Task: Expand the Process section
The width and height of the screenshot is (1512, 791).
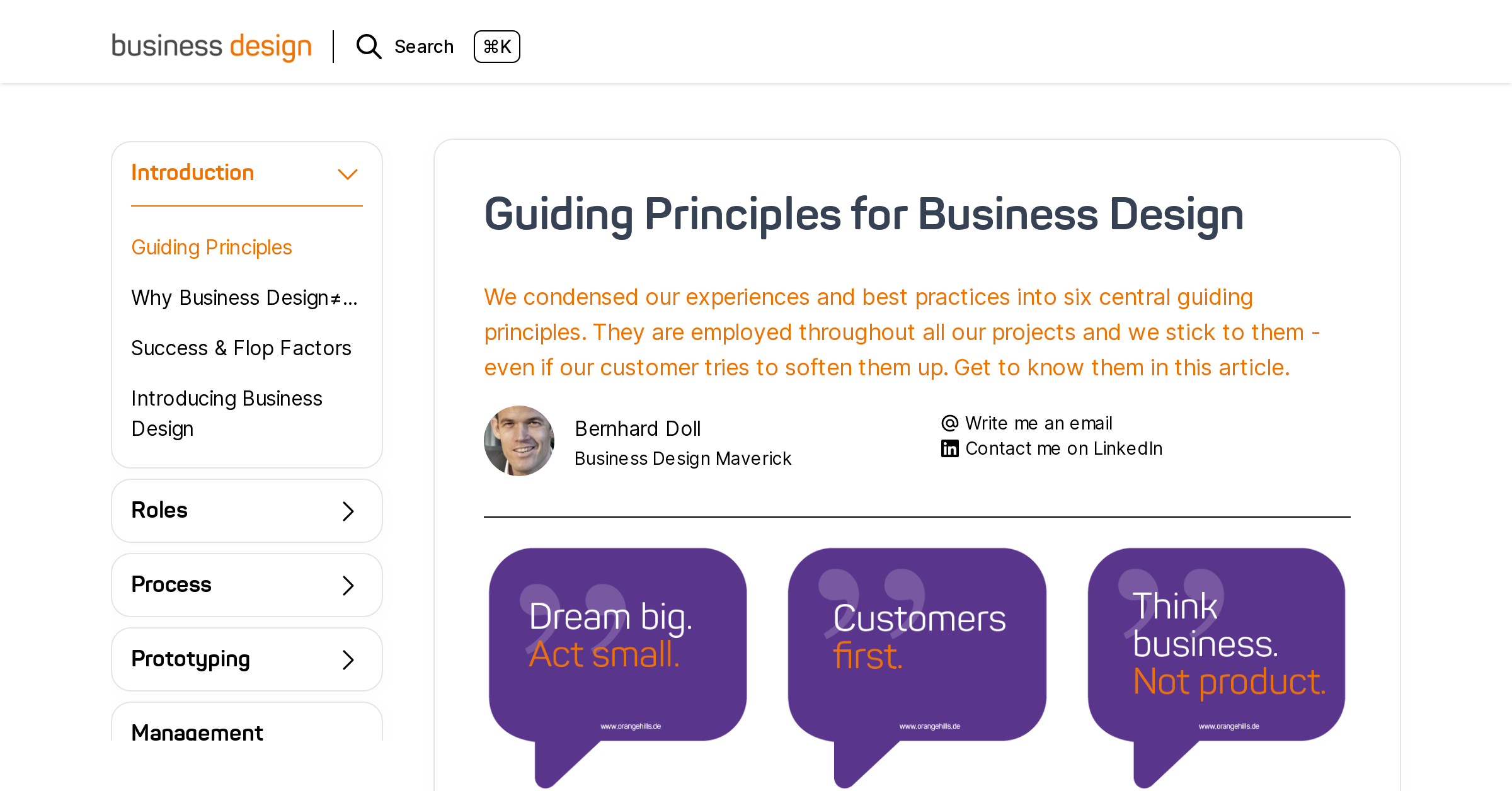Action: [246, 585]
